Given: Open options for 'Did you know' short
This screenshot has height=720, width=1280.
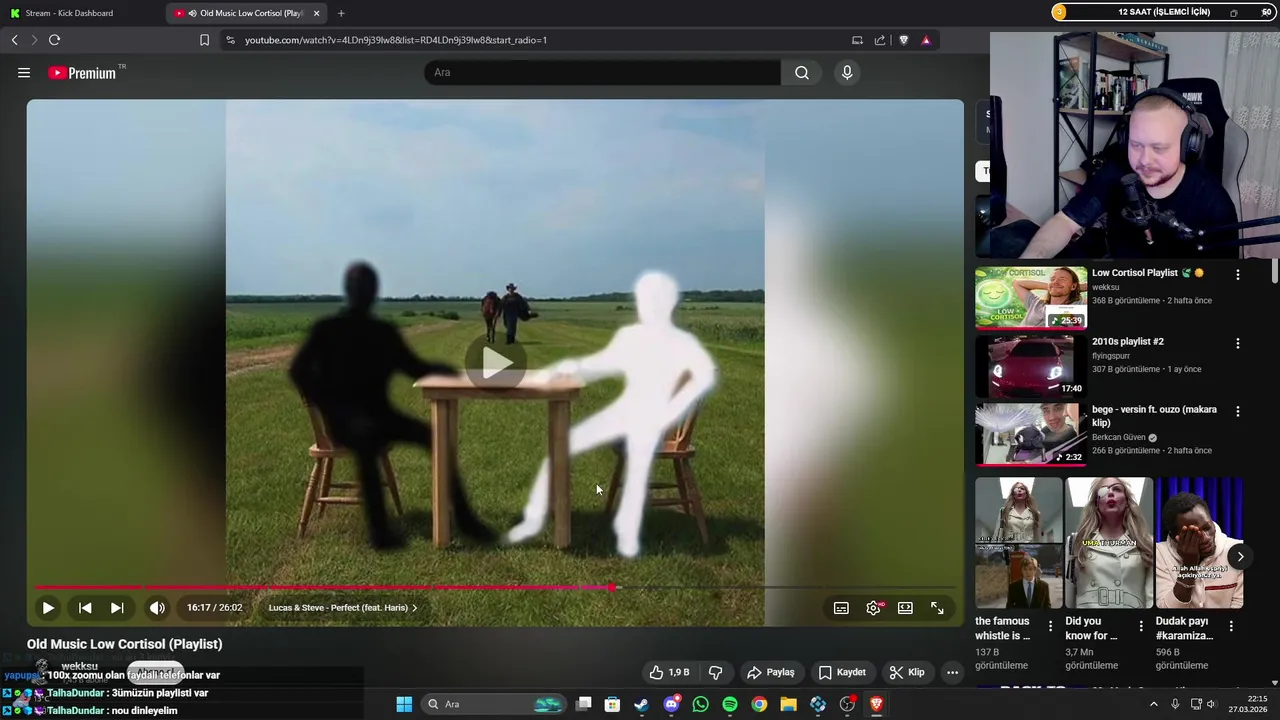Looking at the screenshot, I should pos(1141,626).
